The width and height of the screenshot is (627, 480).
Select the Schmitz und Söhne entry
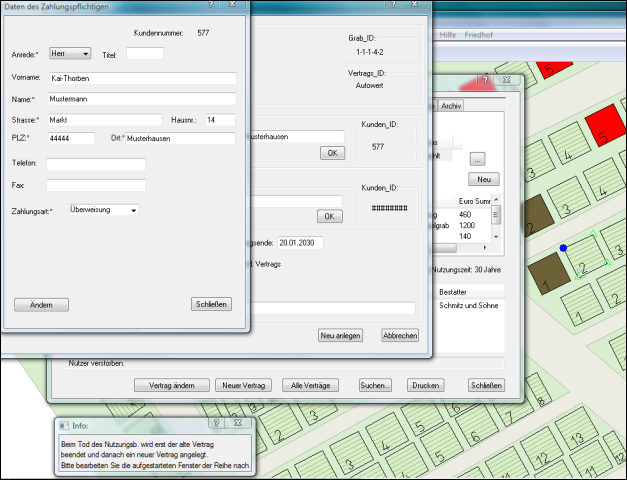pyautogui.click(x=468, y=305)
